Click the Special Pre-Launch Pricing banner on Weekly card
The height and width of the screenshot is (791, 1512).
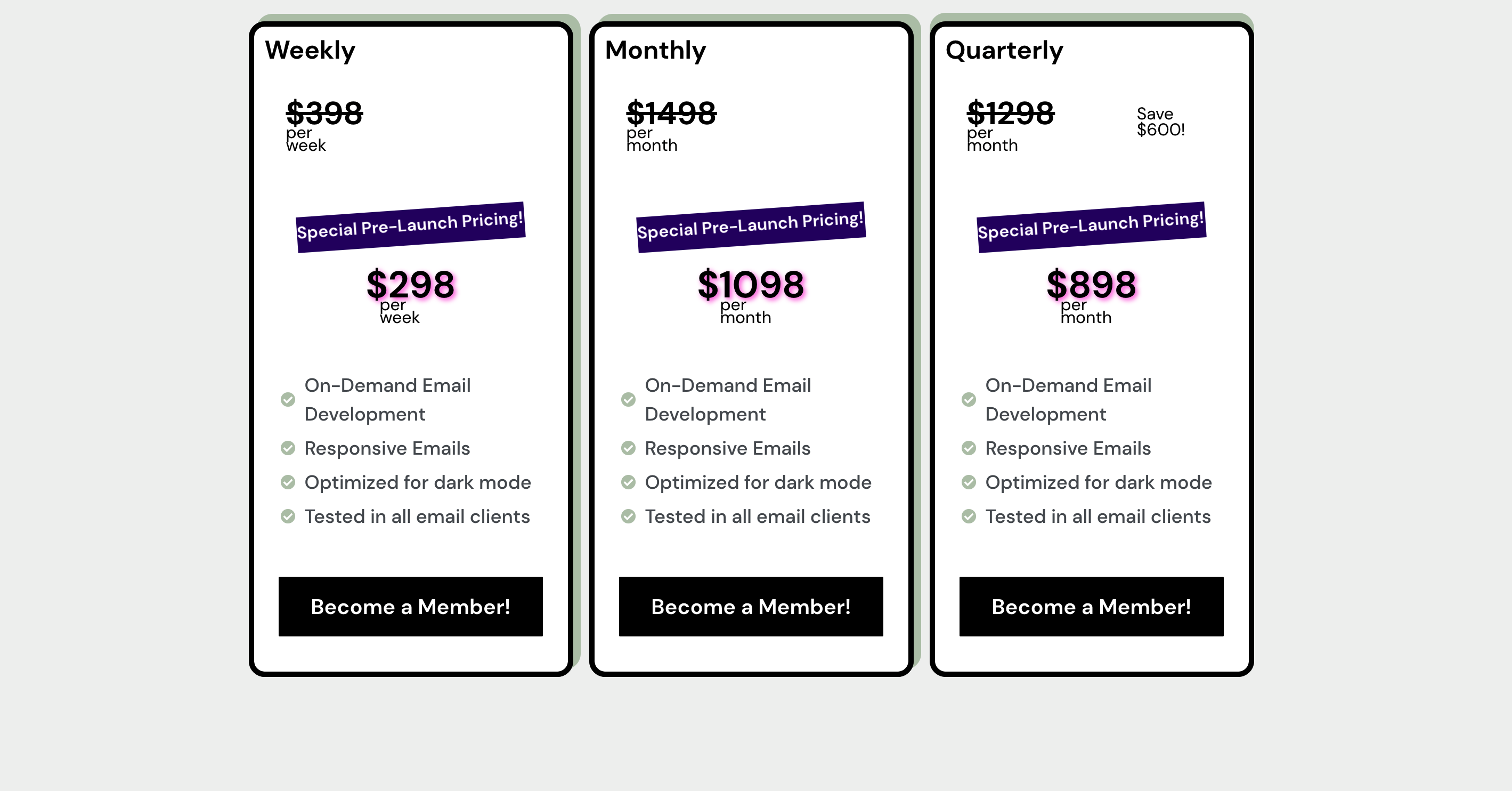pos(410,227)
